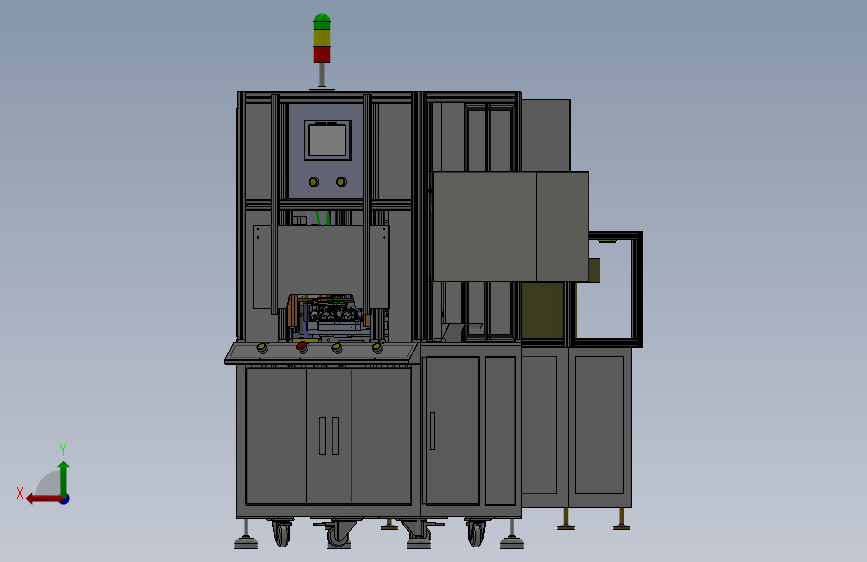The width and height of the screenshot is (867, 562).
Task: Select the vertical handle on the right-hand cabinet door
Action: tap(432, 431)
